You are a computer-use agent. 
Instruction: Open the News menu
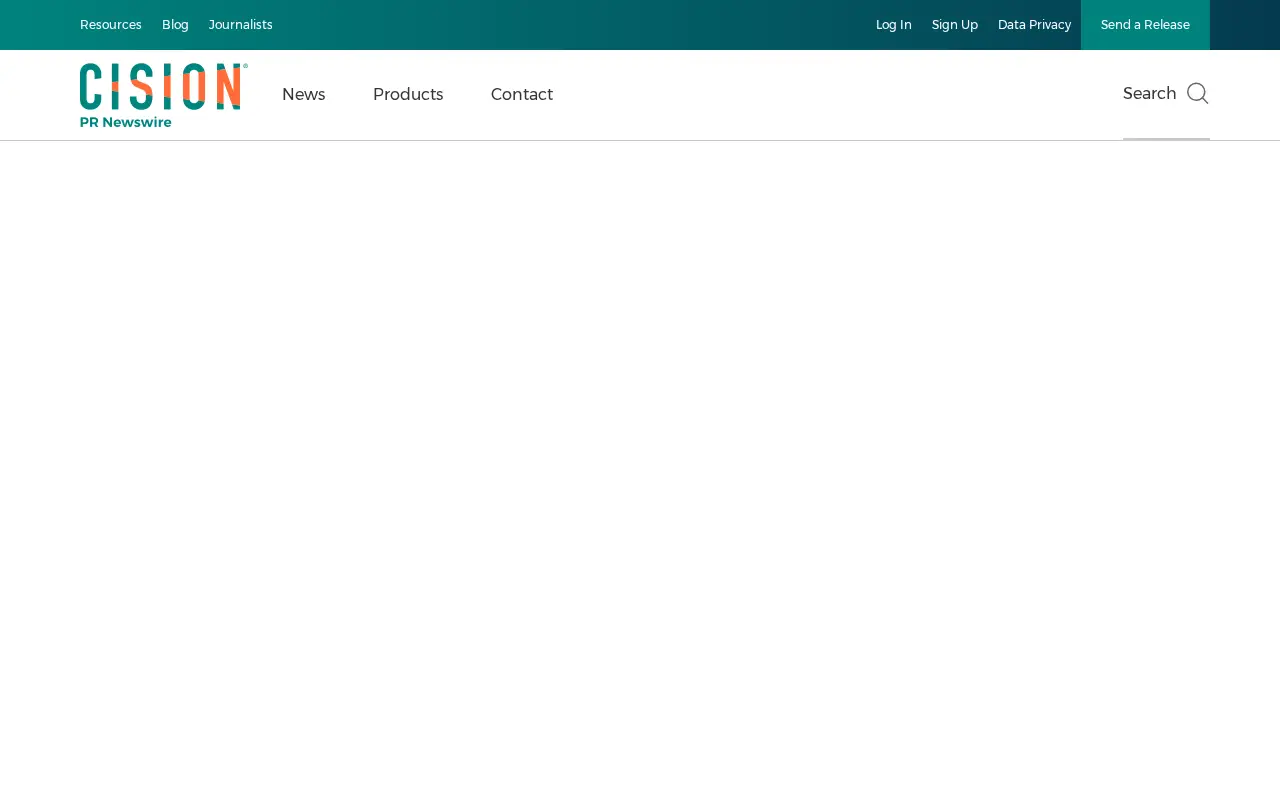coord(304,94)
